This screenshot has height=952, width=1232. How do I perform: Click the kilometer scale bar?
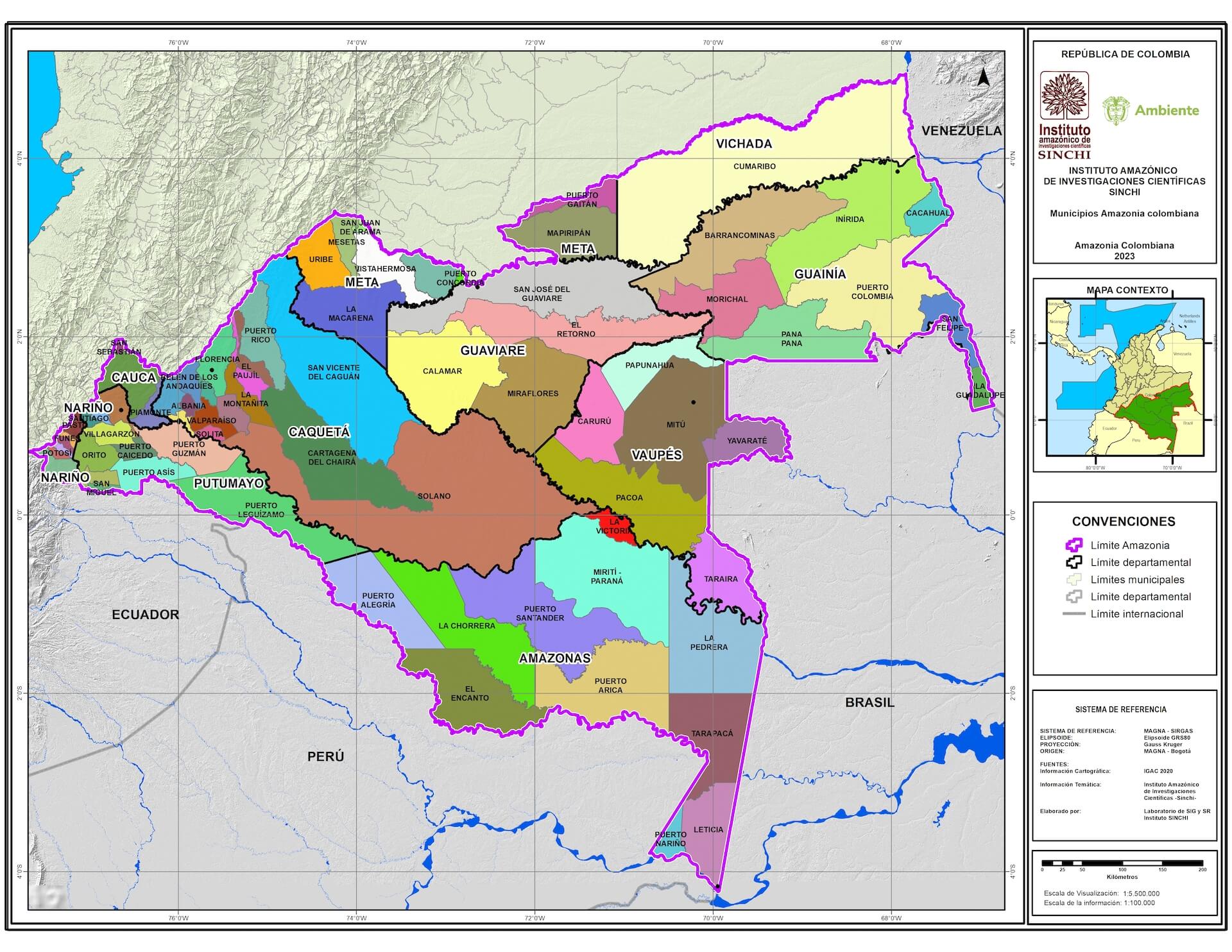click(x=1122, y=863)
